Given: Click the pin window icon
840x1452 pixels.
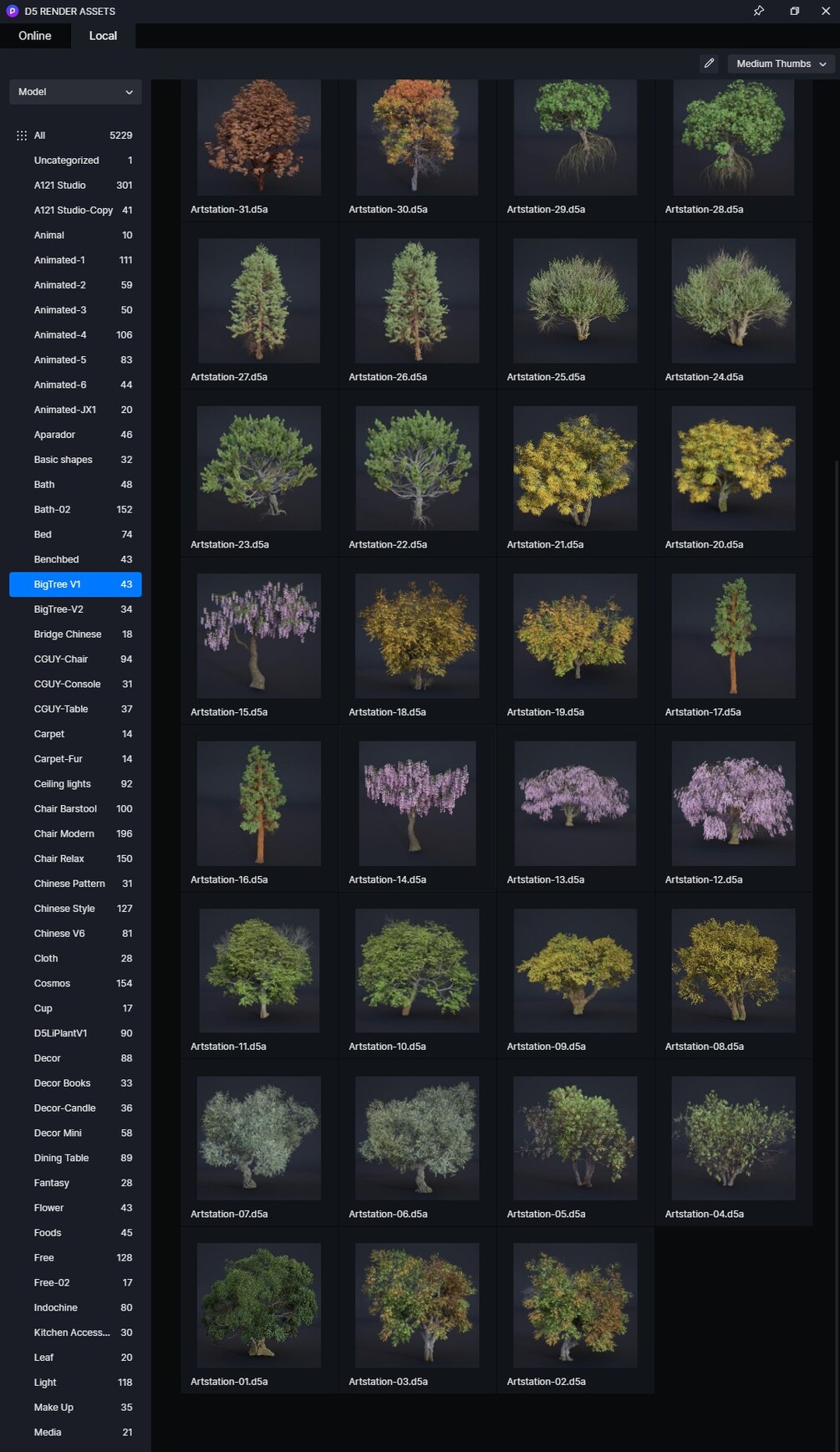Looking at the screenshot, I should coord(759,11).
